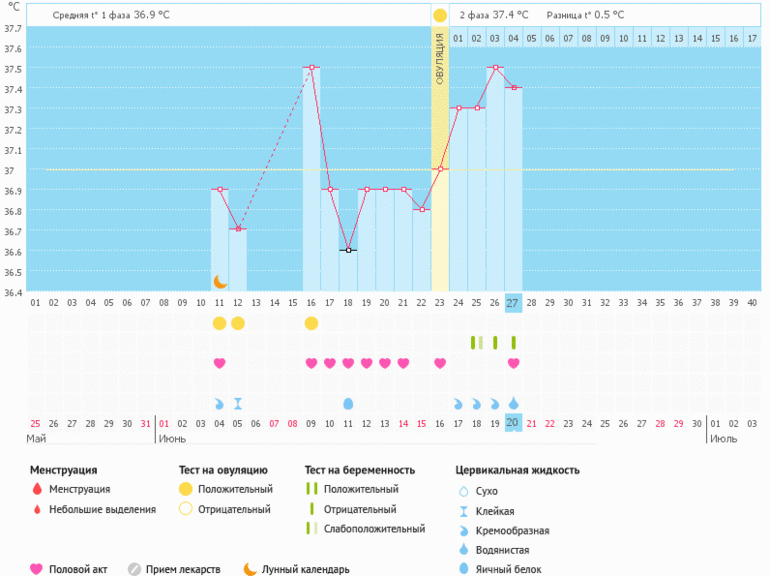Screen dimensions: 770x576
Task: Click the 36.8 temperature point on day 22
Action: tap(422, 209)
